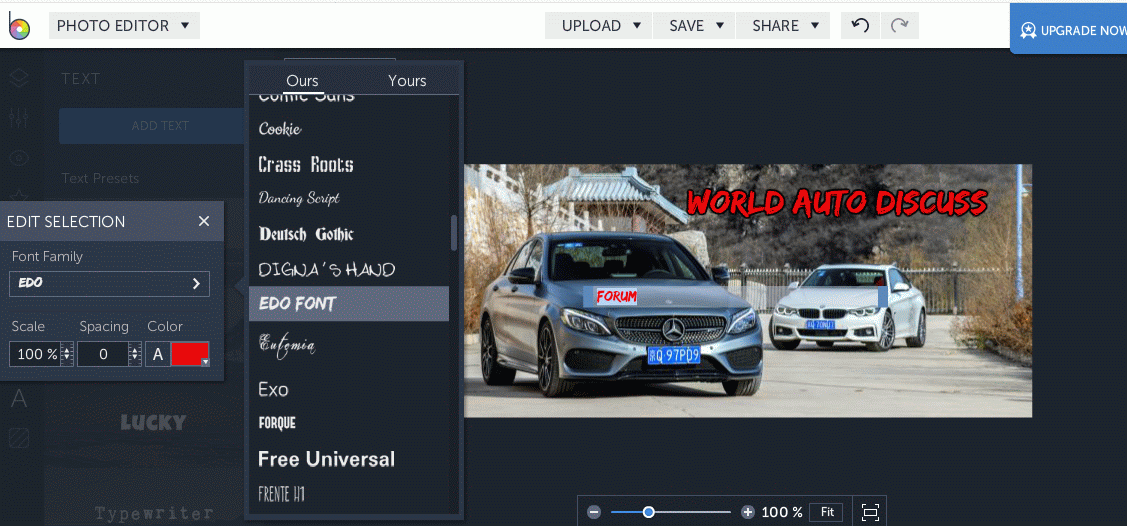Undo the last edit
Viewport: 1127px width, 526px height.
(x=860, y=26)
